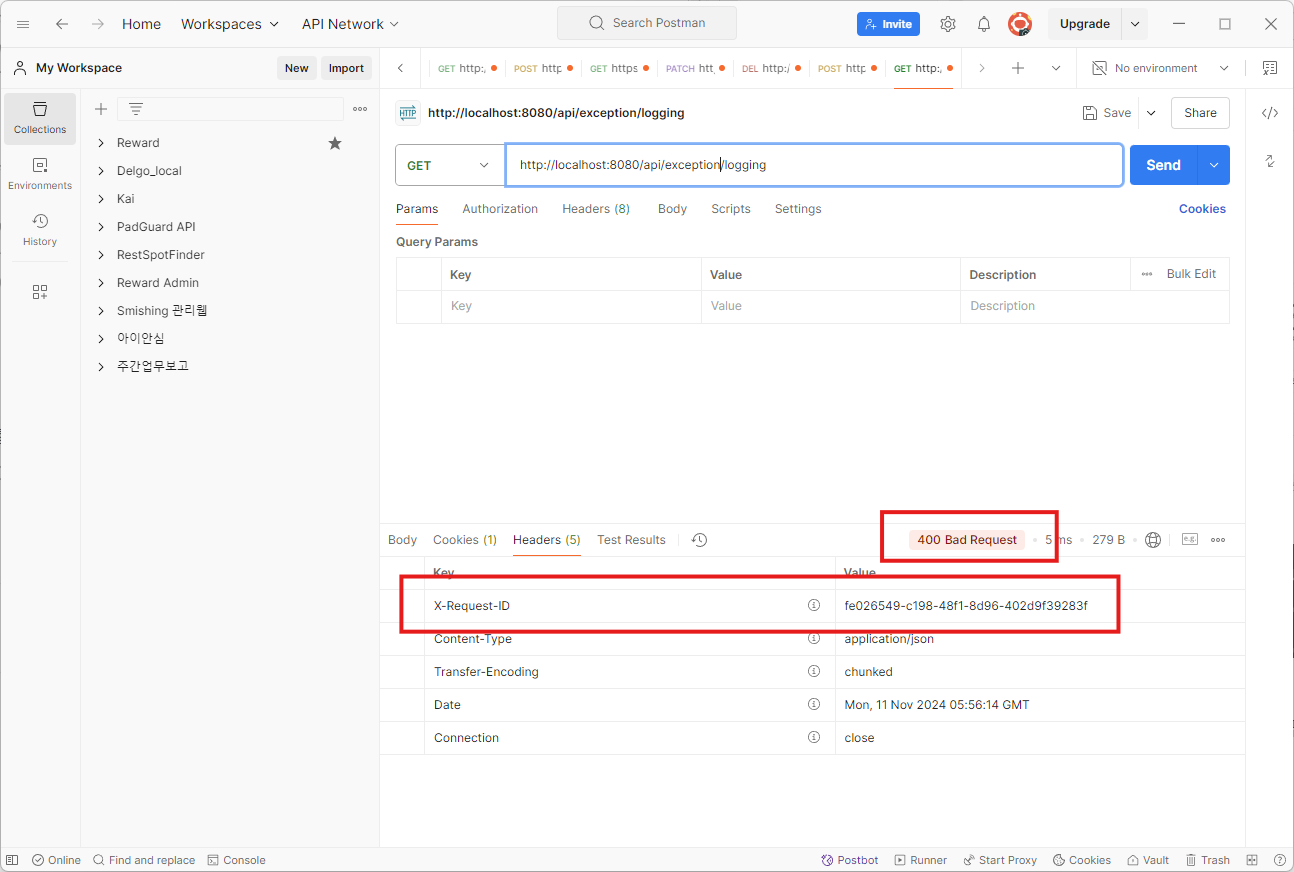The width and height of the screenshot is (1294, 872).
Task: Expand the PadGuard API collection
Action: 100,227
